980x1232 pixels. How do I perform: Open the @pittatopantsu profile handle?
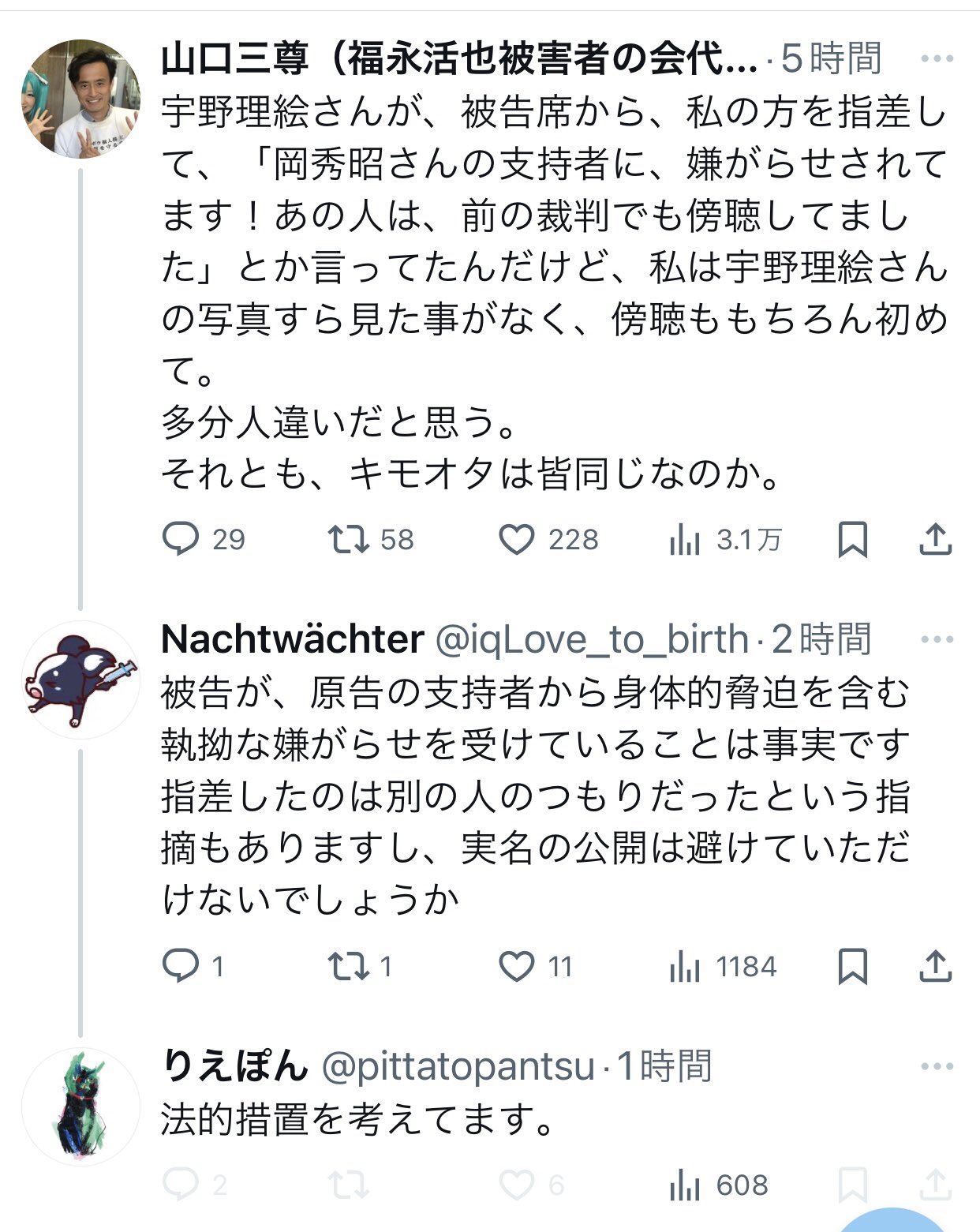pyautogui.click(x=458, y=1066)
